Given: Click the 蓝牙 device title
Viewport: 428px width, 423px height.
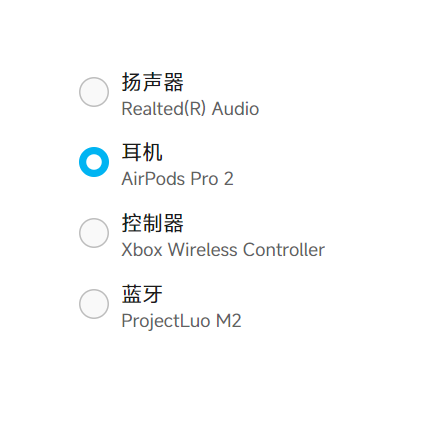Looking at the screenshot, I should pos(142,294).
